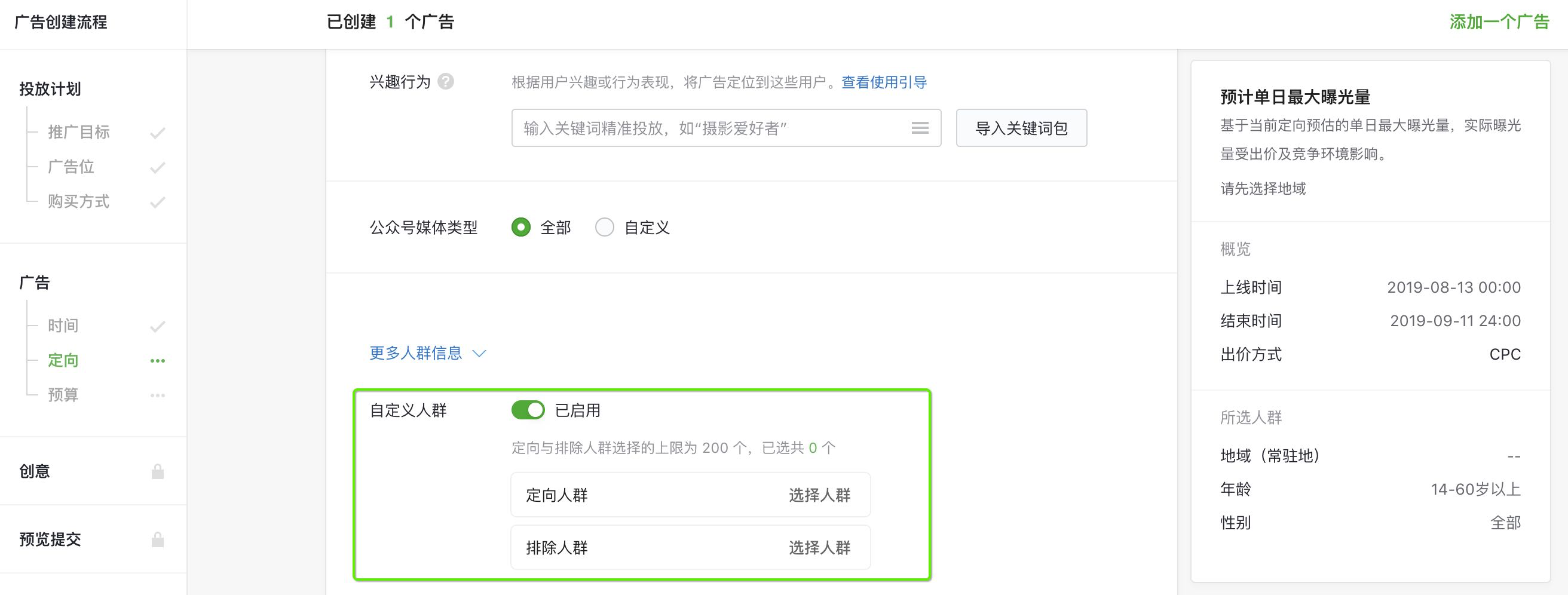Viewport: 1568px width, 595px height.
Task: Click the checkmark next to 时间
Action: [158, 327]
